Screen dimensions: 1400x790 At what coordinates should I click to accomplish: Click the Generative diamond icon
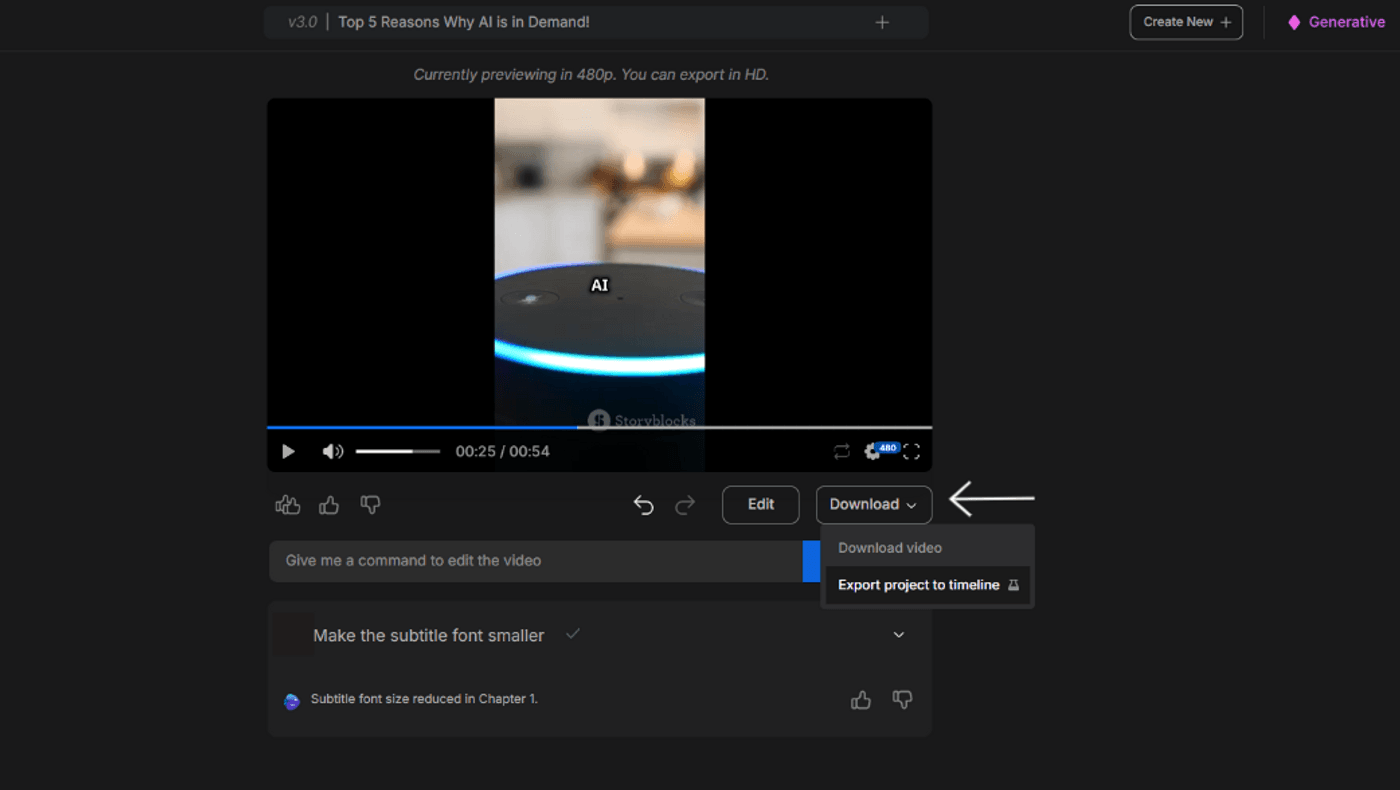(x=1294, y=21)
